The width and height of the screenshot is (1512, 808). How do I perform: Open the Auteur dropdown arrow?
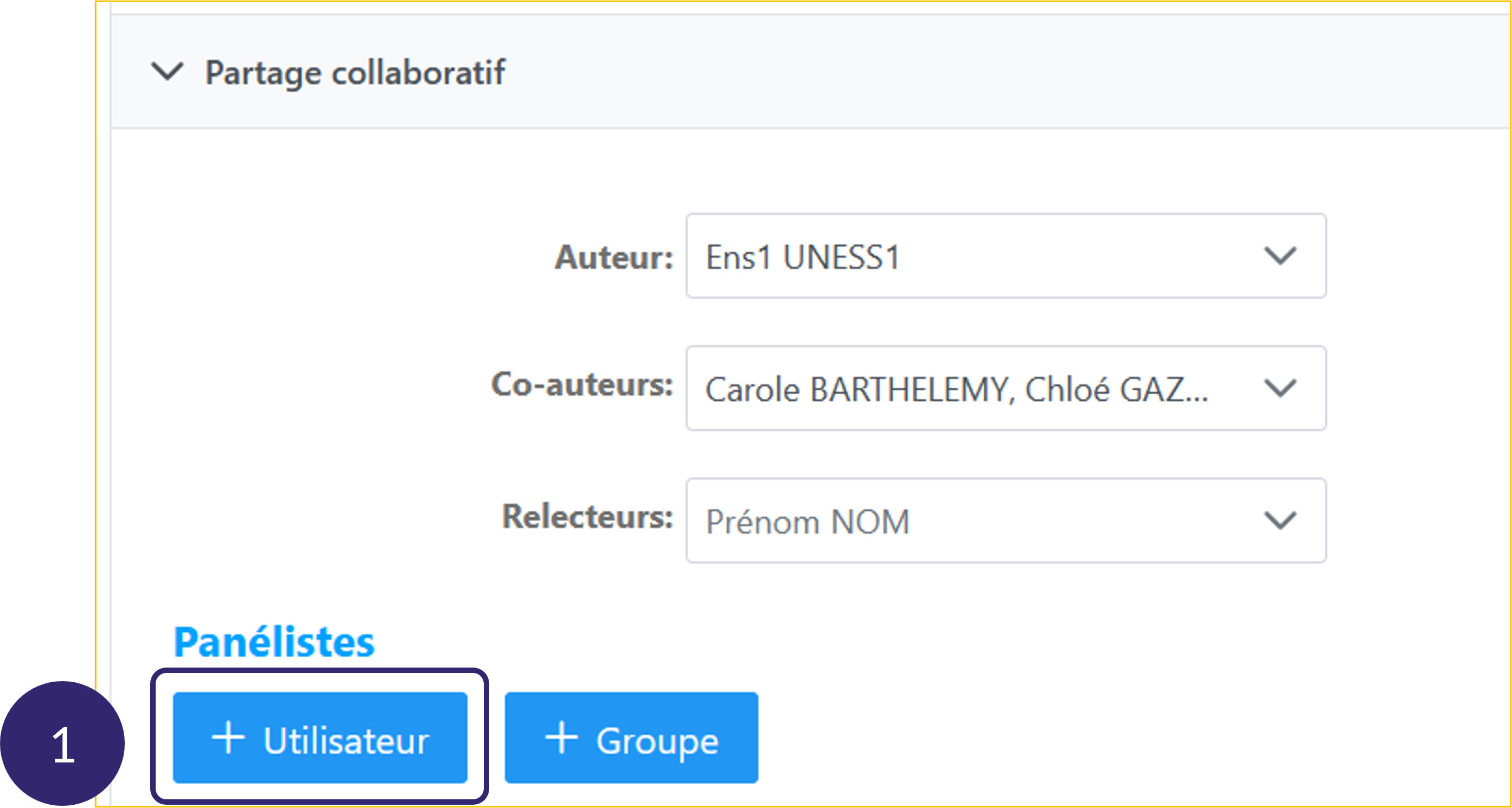(x=1279, y=256)
